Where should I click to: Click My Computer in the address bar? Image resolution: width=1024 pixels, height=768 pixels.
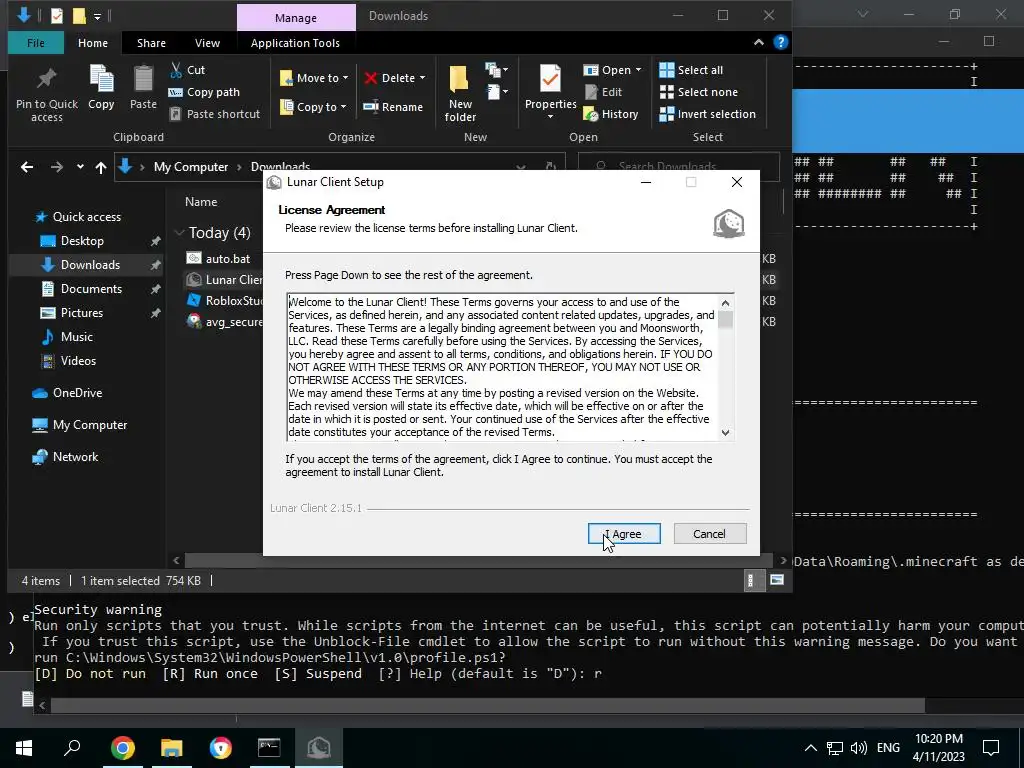pos(191,167)
